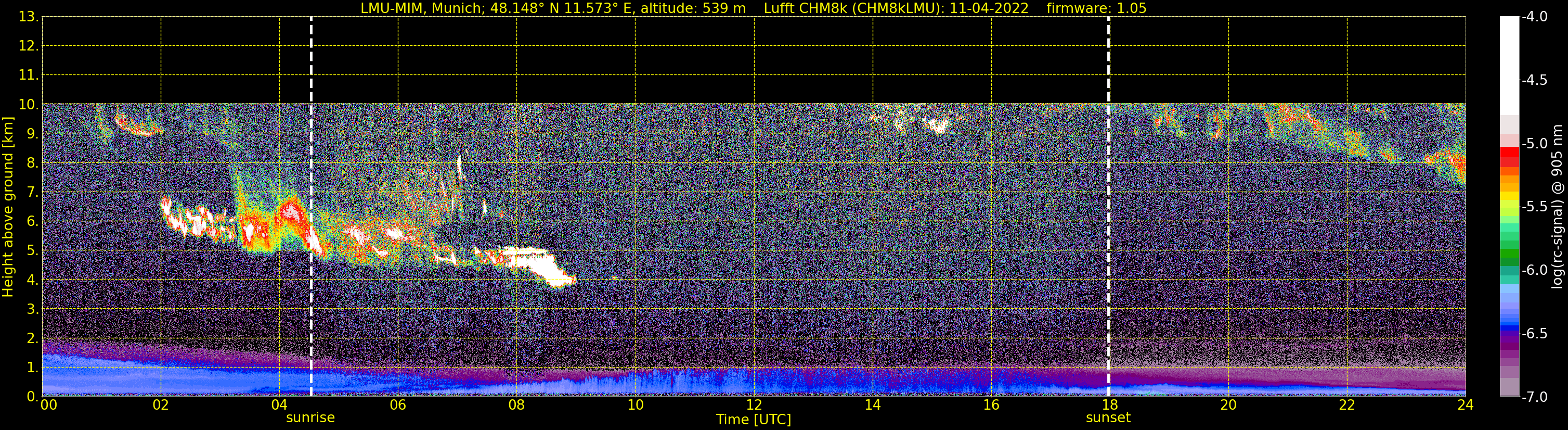1568x430 pixels.
Task: Click the red cloud core just before sunrise
Action: pyautogui.click(x=291, y=212)
